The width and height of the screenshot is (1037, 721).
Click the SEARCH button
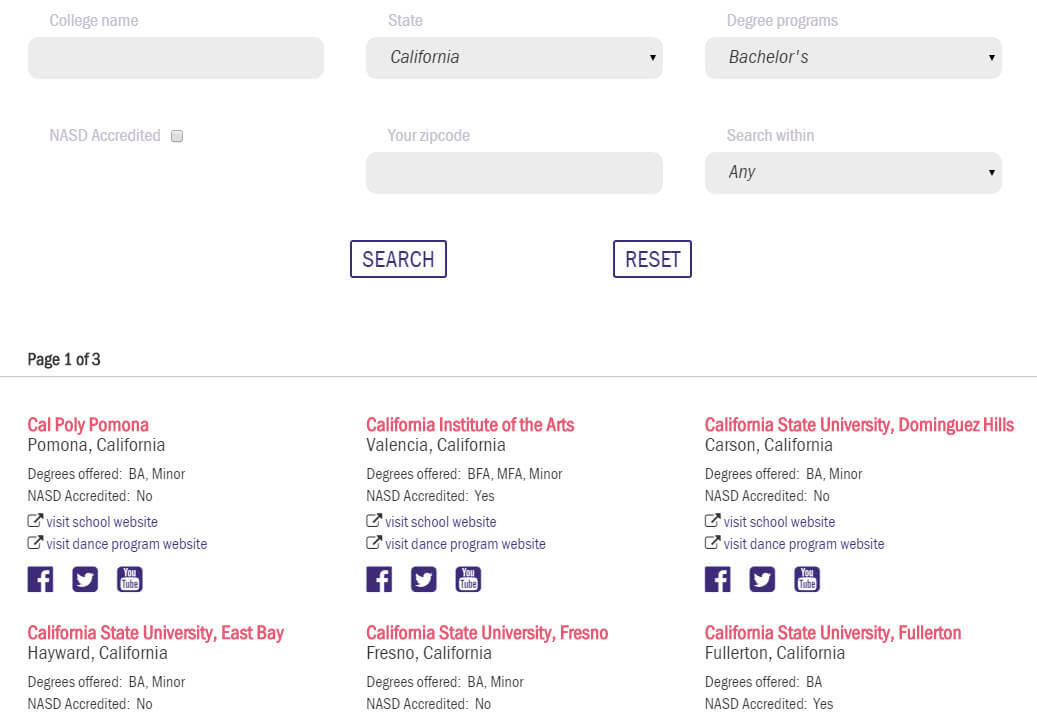[398, 259]
